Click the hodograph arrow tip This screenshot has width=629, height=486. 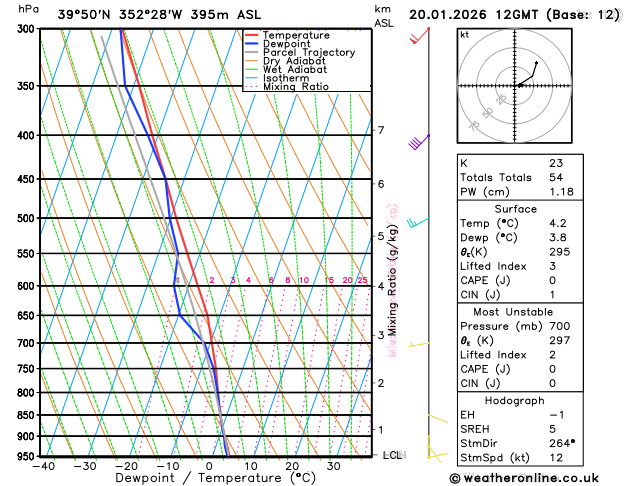[x=536, y=63]
